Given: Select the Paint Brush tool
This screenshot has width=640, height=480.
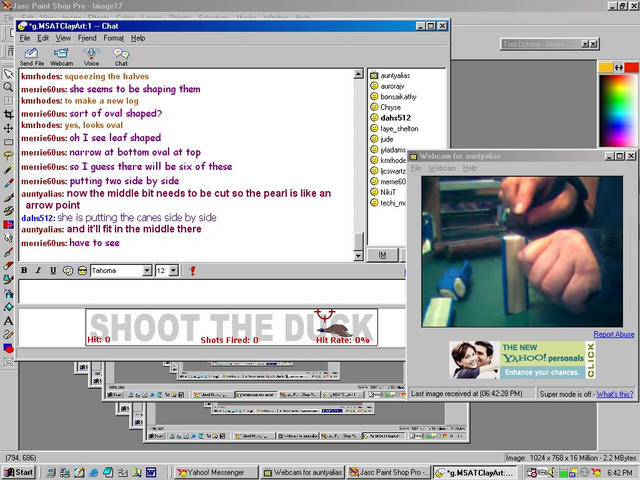Looking at the screenshot, I should coord(8,197).
